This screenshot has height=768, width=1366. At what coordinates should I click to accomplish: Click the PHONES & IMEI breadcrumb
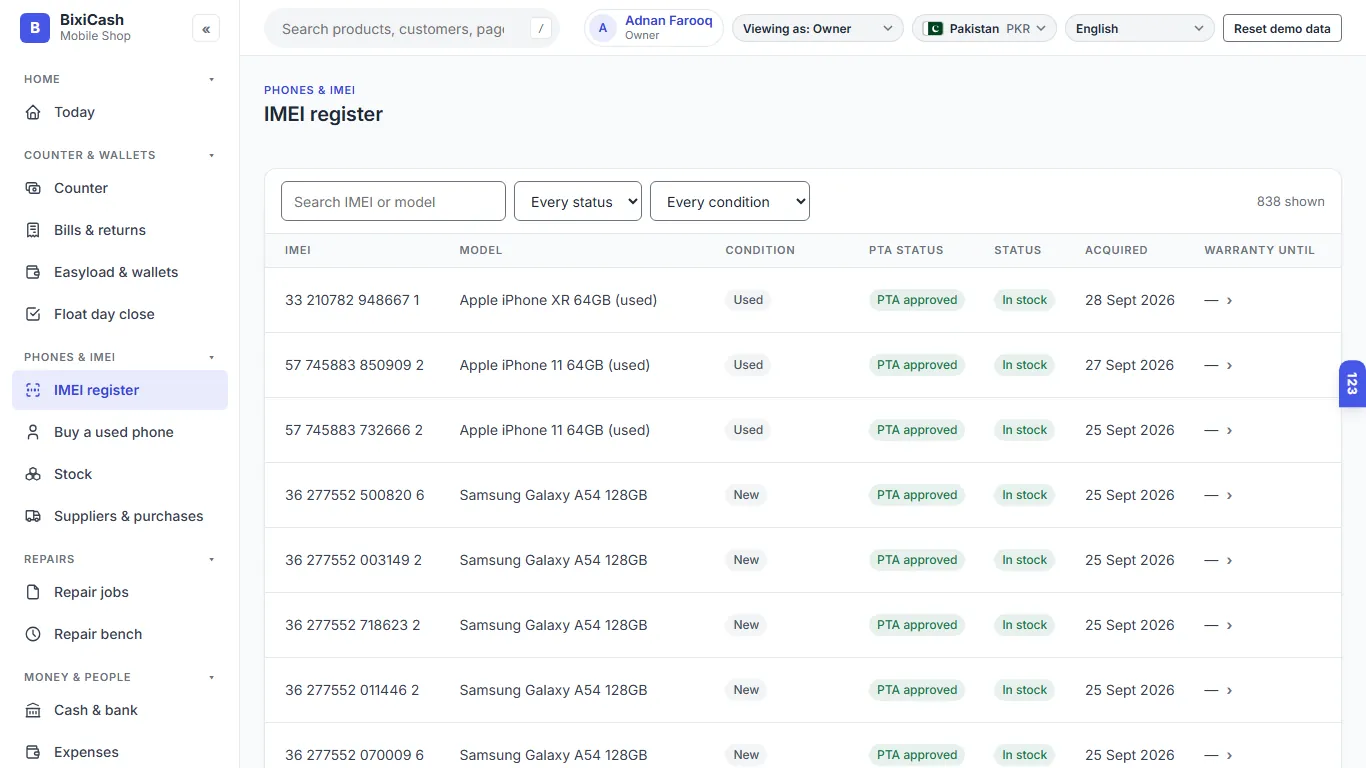310,90
